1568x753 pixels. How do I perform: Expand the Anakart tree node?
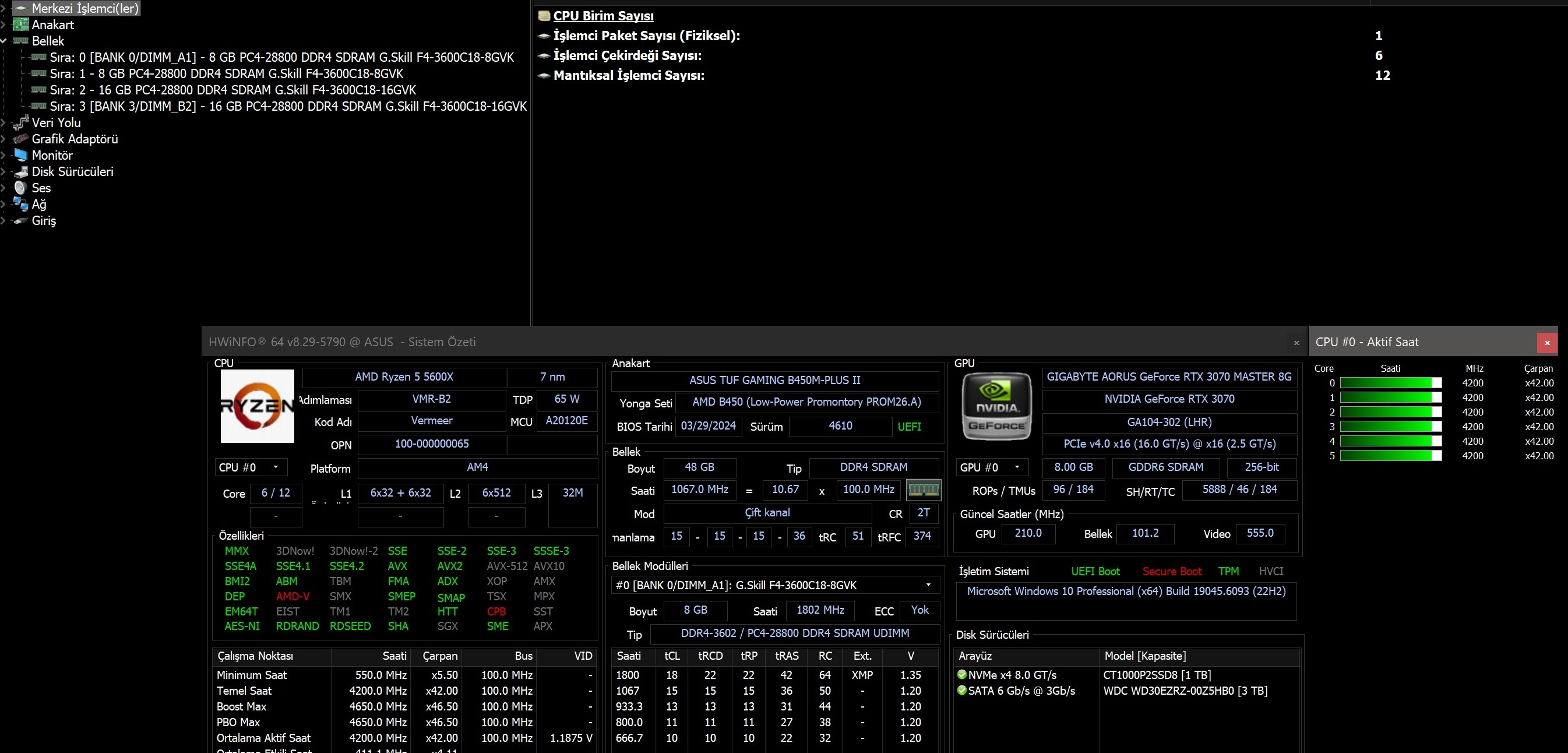(x=3, y=25)
